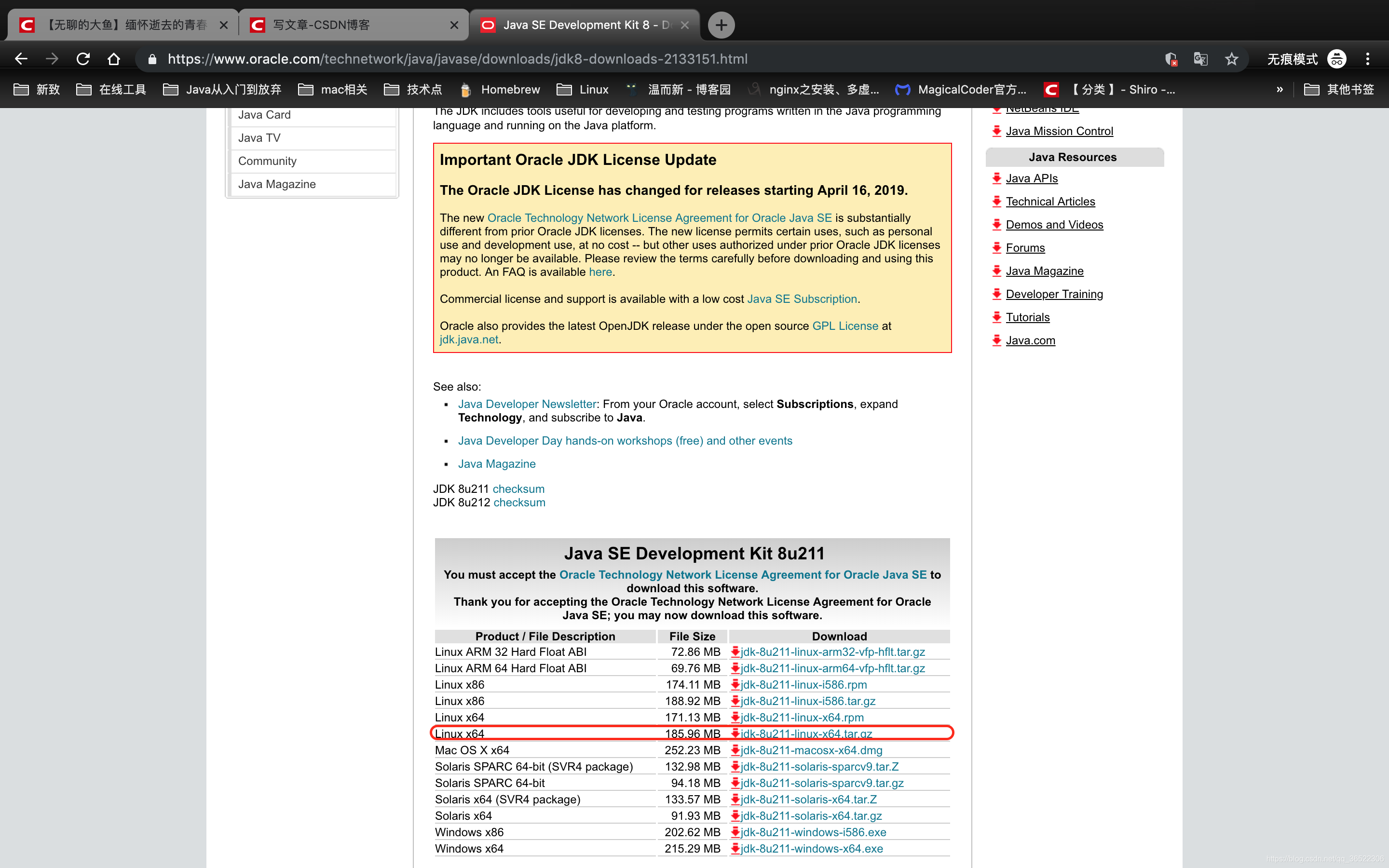
Task: Click the blocked content shield icon
Action: tap(1171, 58)
